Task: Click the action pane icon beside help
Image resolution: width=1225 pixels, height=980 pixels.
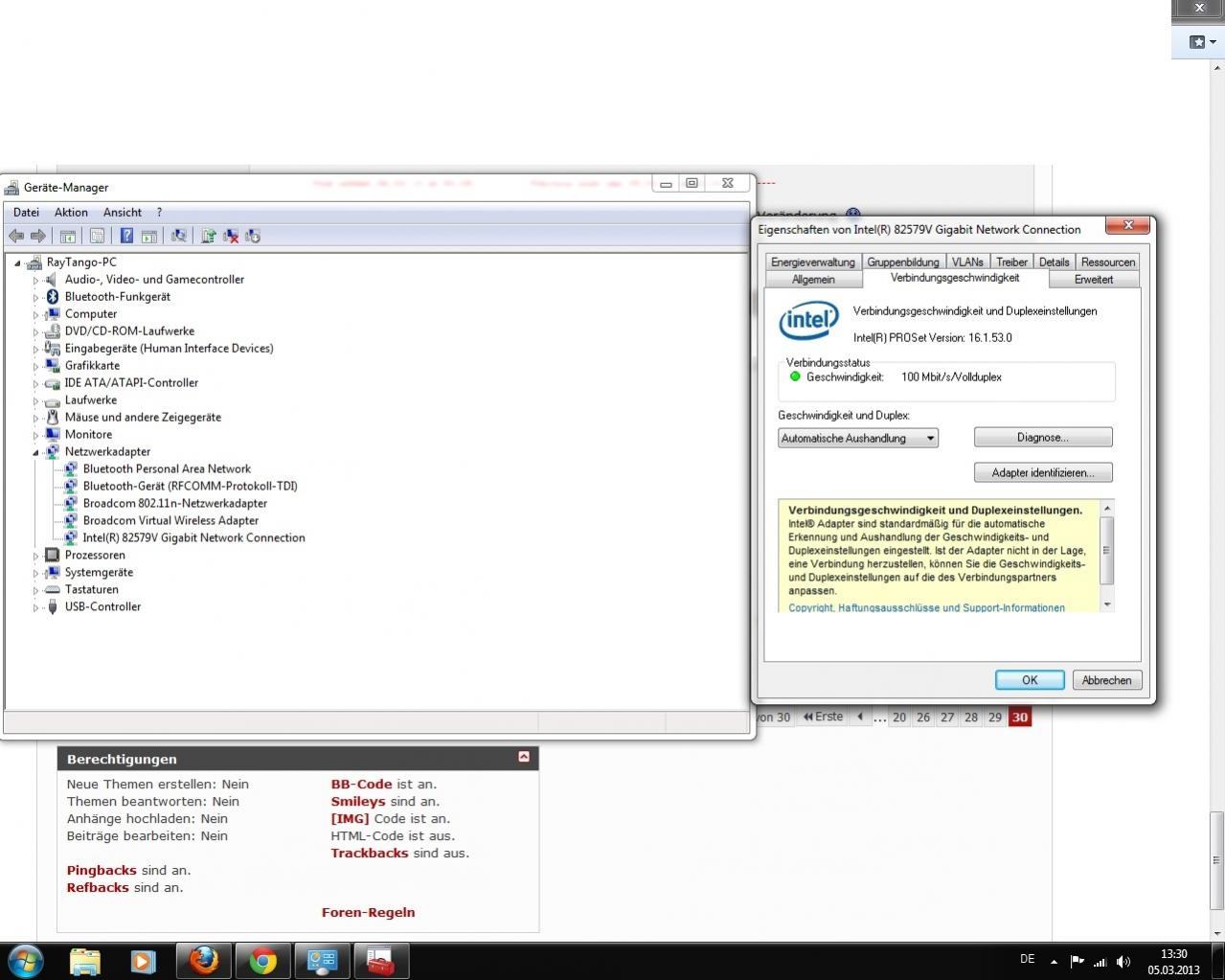Action: 149,236
